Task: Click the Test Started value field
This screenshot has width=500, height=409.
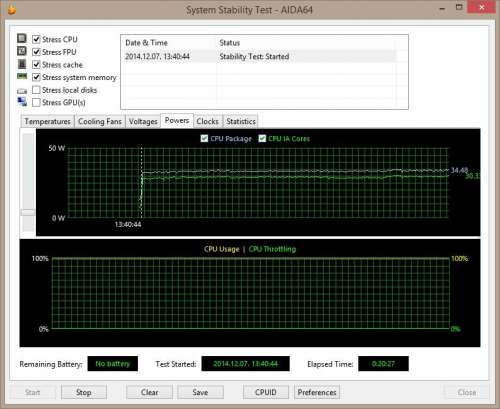Action: point(245,364)
